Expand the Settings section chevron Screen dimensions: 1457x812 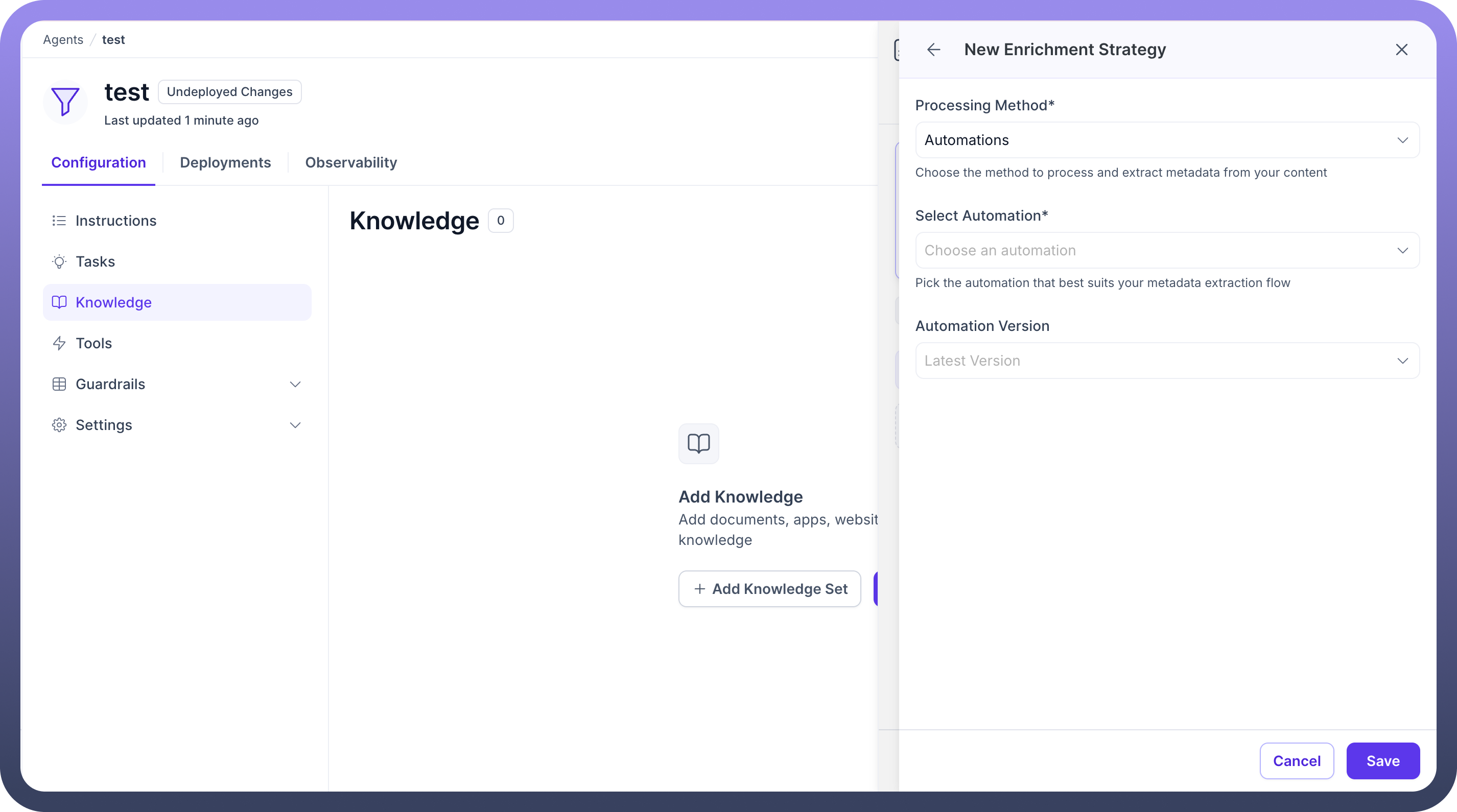click(295, 425)
